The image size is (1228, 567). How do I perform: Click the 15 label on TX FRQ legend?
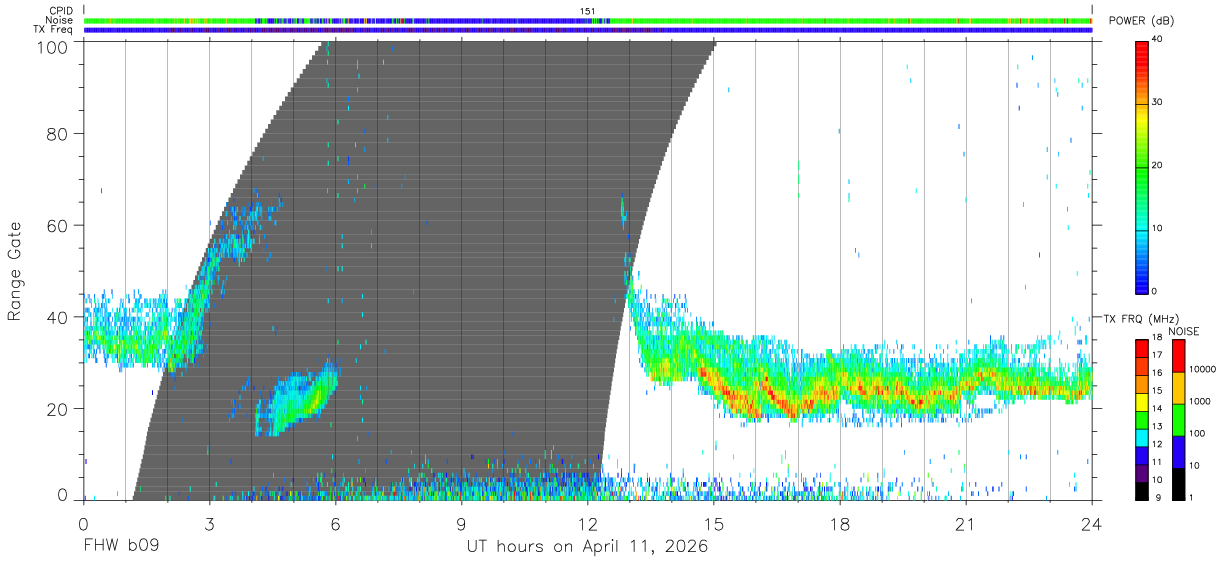tap(1156, 391)
